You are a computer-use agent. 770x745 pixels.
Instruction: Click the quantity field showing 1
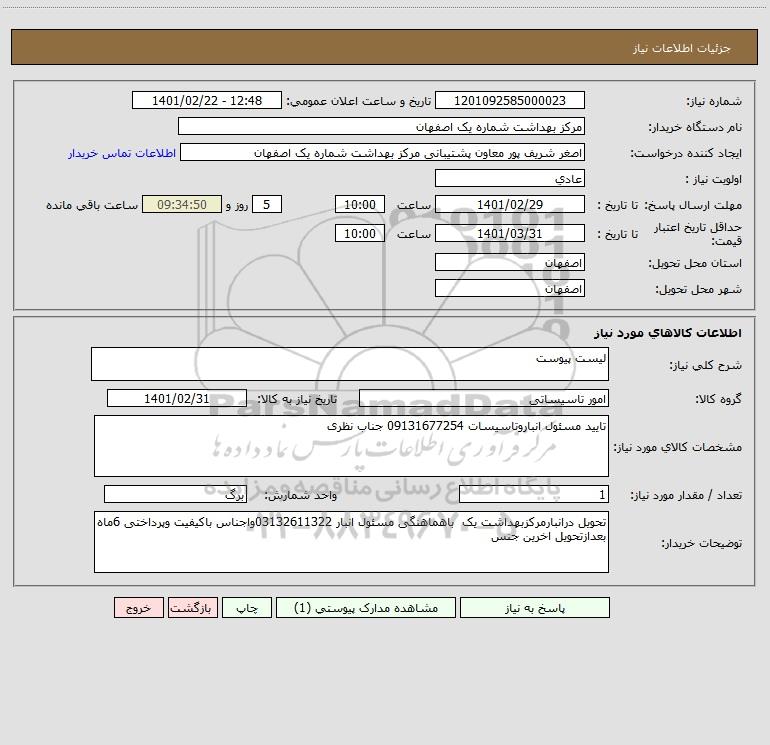click(534, 495)
